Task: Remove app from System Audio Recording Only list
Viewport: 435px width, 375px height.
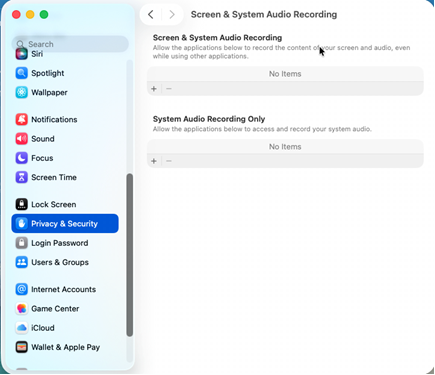Action: coord(169,161)
